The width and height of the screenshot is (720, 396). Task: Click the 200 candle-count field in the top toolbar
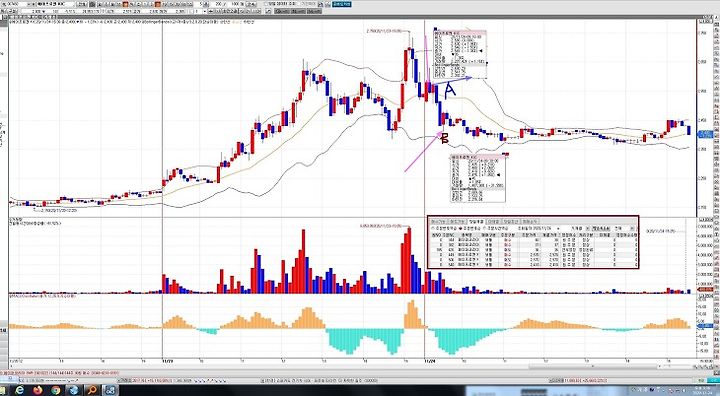[219, 4]
